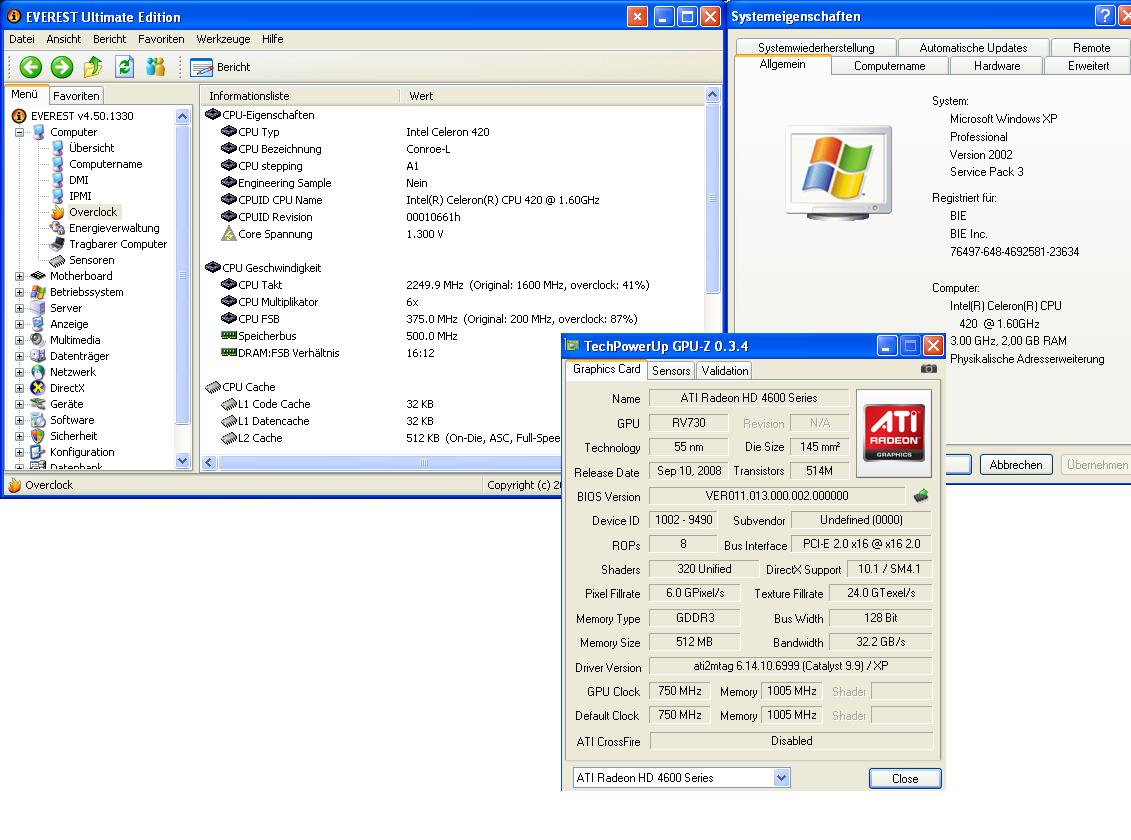Image resolution: width=1131 pixels, height=840 pixels.
Task: Click the DirectX icon in the tree
Action: pos(38,388)
